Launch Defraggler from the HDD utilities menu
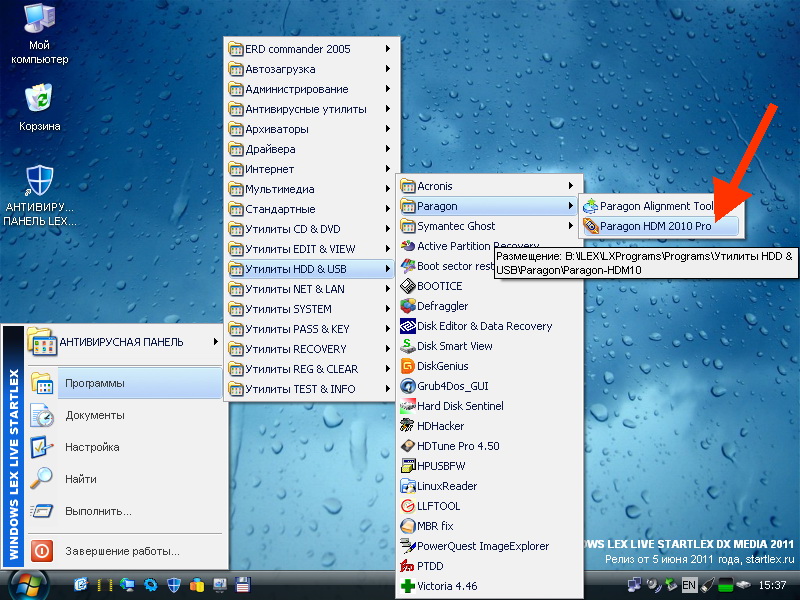800x600 pixels. point(442,306)
